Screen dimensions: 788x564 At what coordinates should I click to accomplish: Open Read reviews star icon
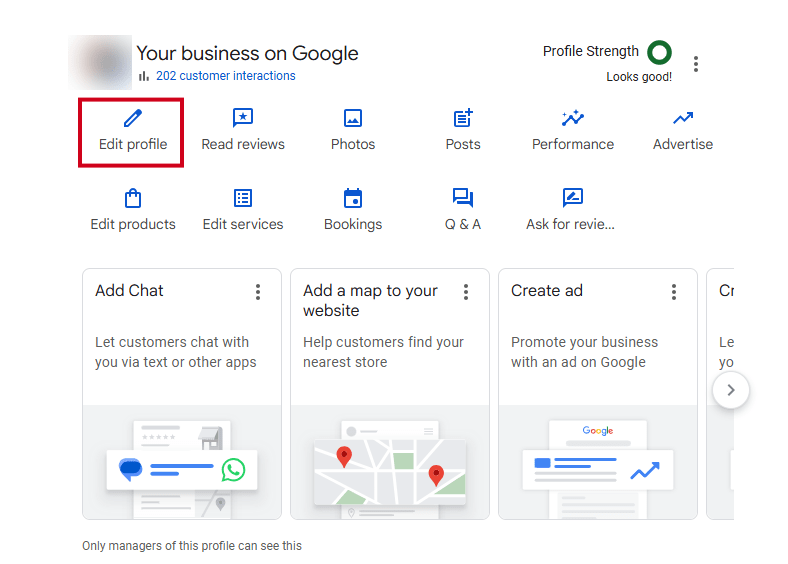[243, 118]
